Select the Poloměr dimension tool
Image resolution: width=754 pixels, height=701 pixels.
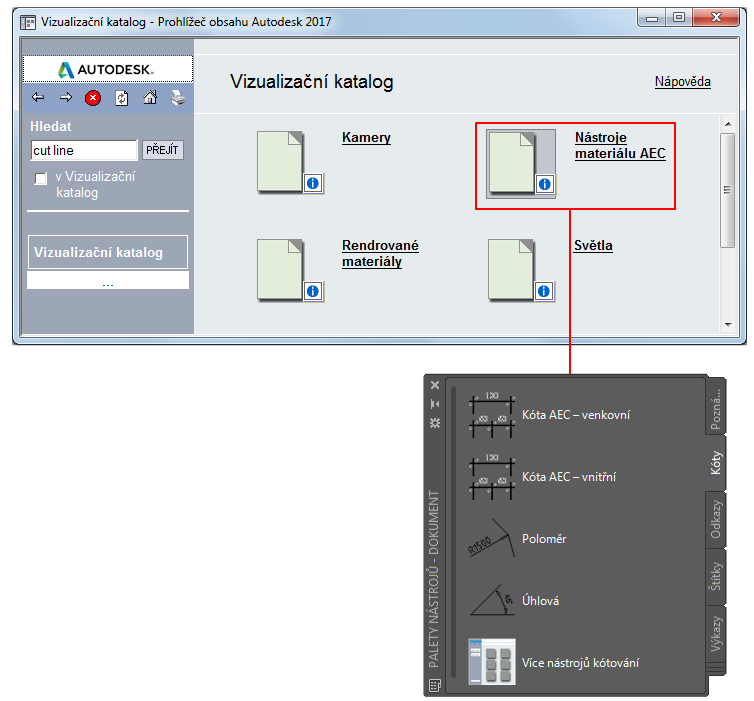click(x=517, y=539)
